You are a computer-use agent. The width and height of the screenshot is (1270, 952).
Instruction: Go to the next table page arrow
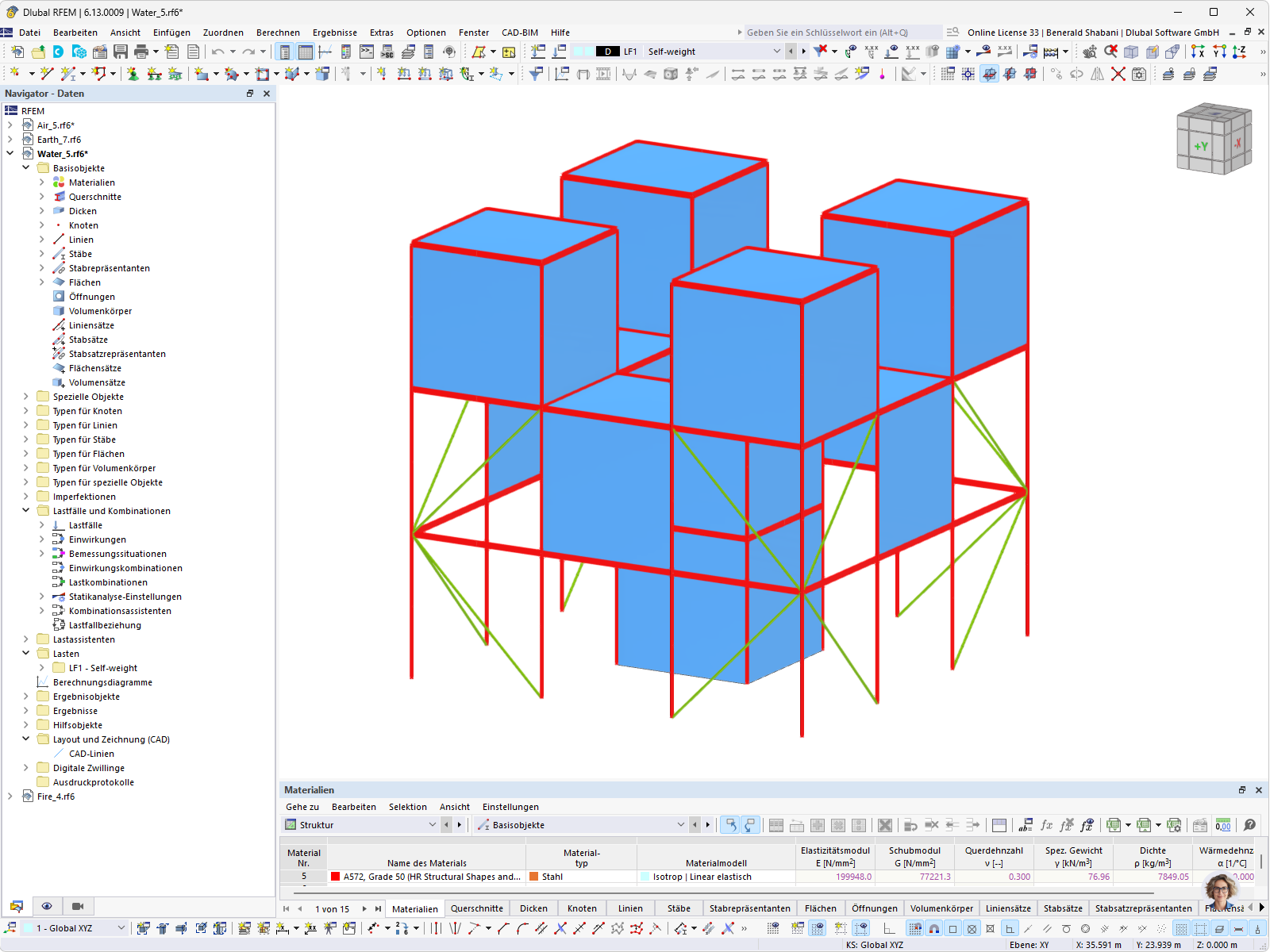(364, 909)
